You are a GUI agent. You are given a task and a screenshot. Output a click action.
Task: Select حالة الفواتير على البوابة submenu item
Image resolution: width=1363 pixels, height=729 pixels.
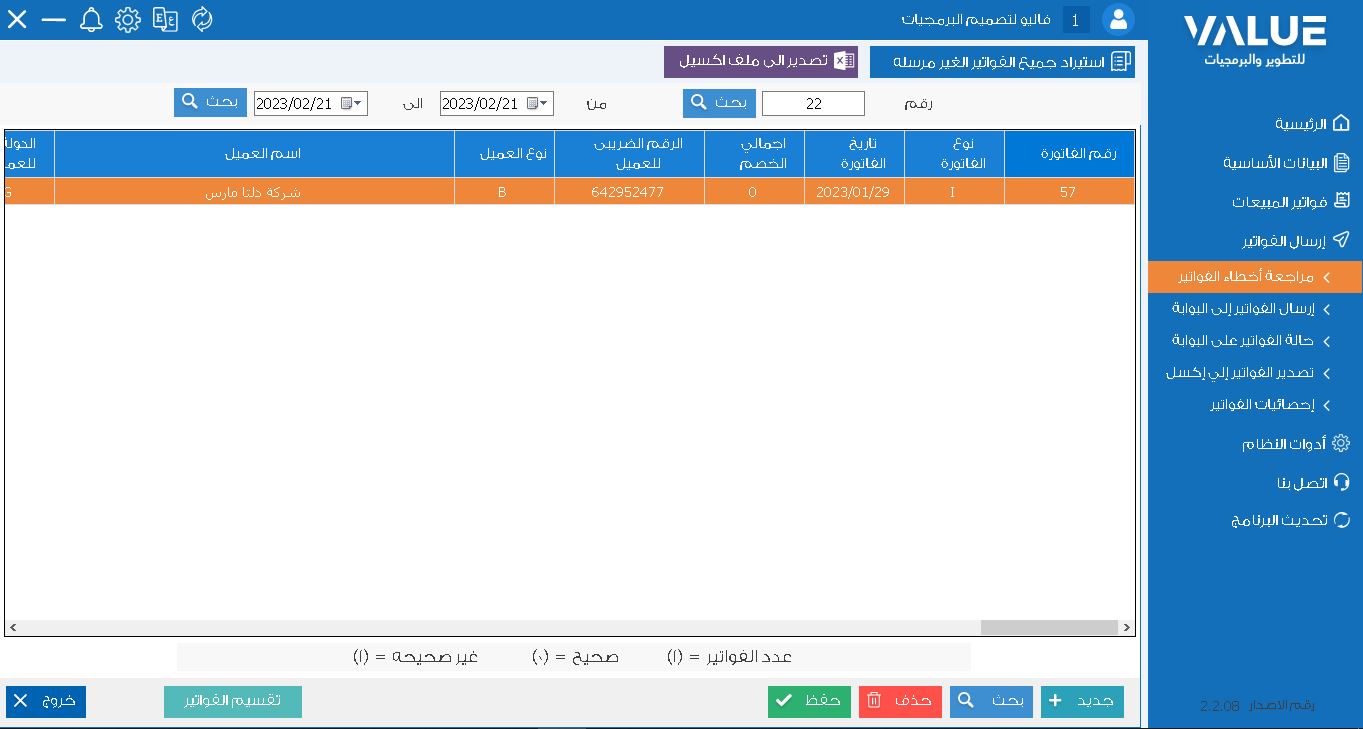point(1251,341)
